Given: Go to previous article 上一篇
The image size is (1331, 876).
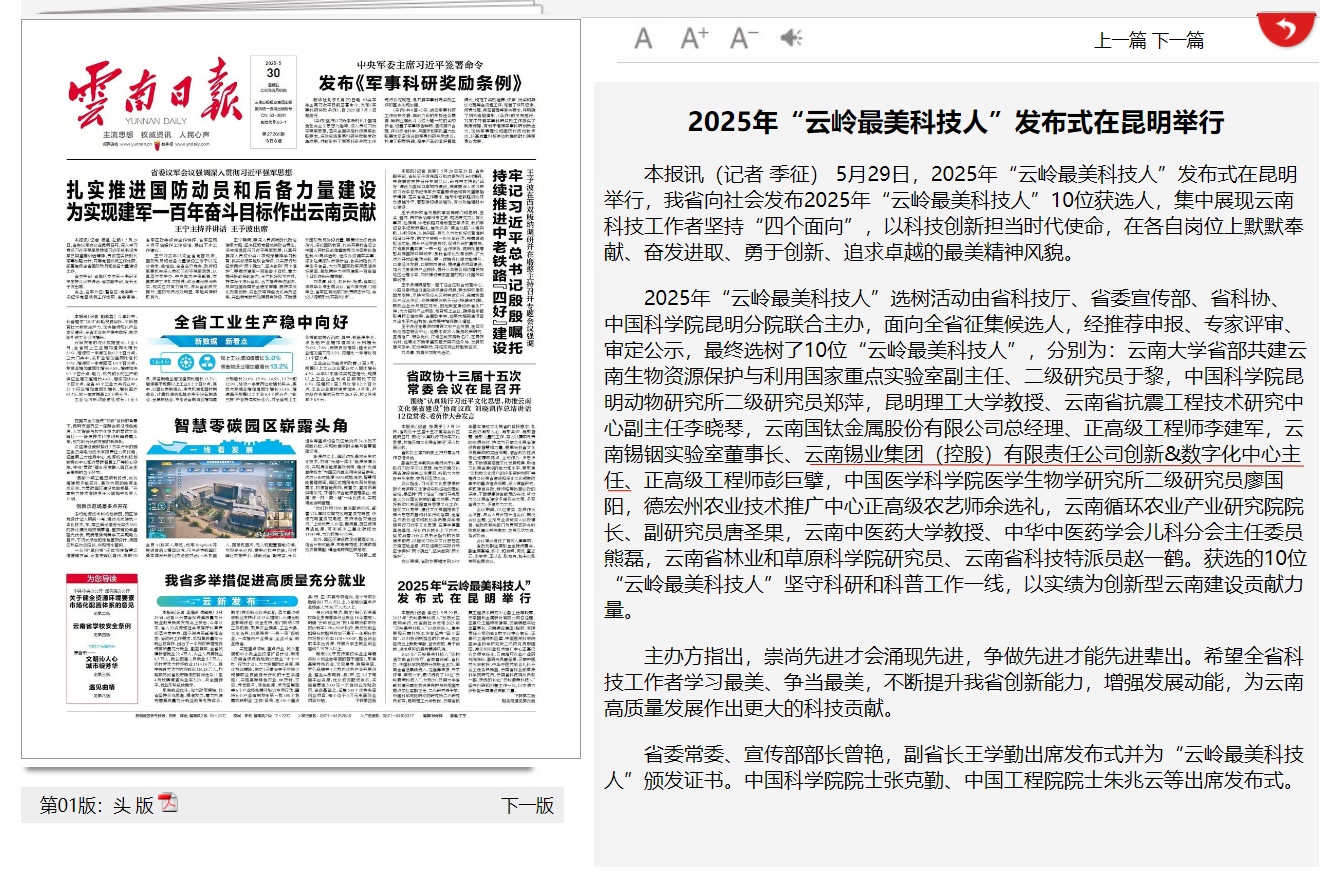Looking at the screenshot, I should tap(1120, 41).
